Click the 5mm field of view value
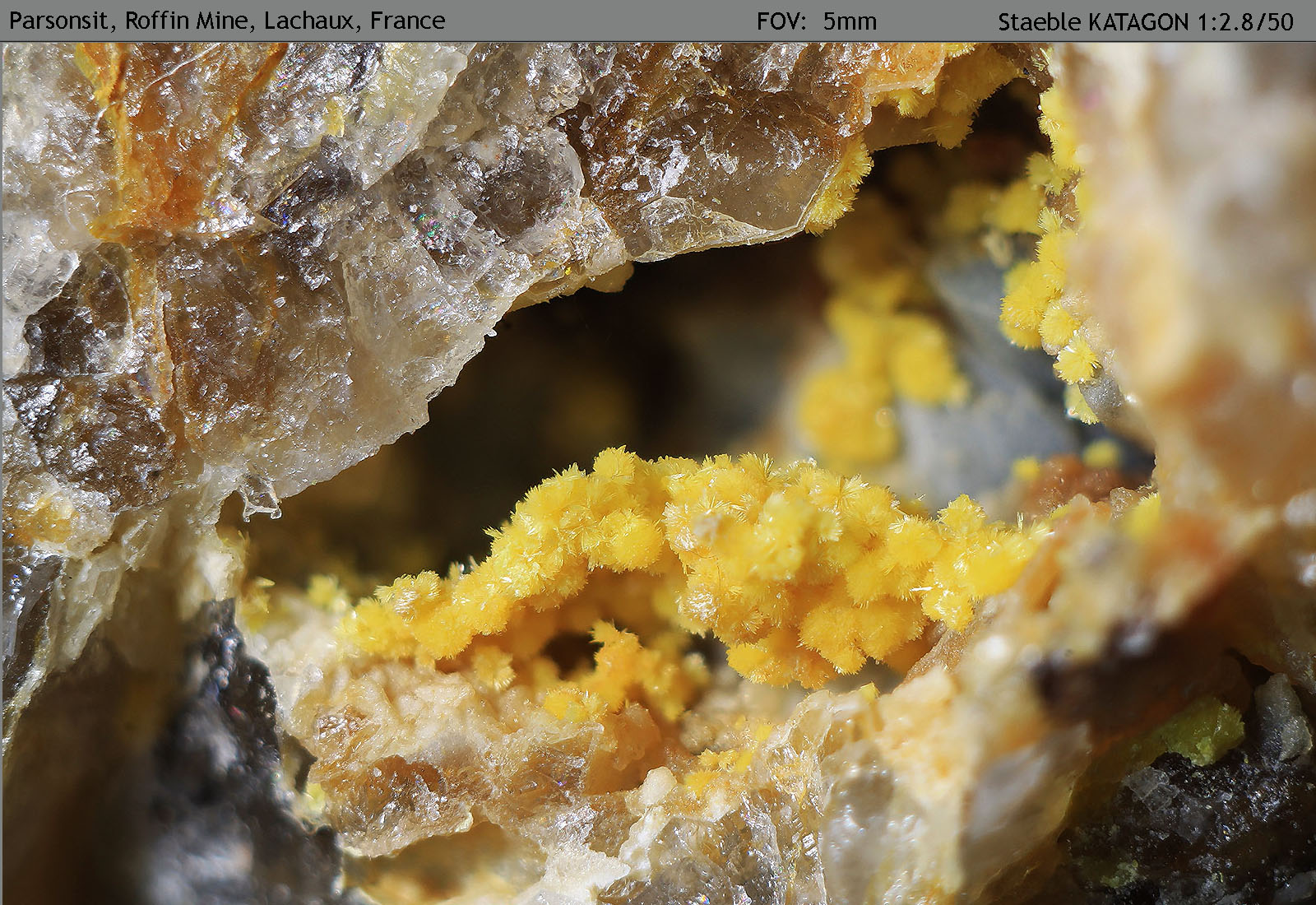 coord(850,21)
